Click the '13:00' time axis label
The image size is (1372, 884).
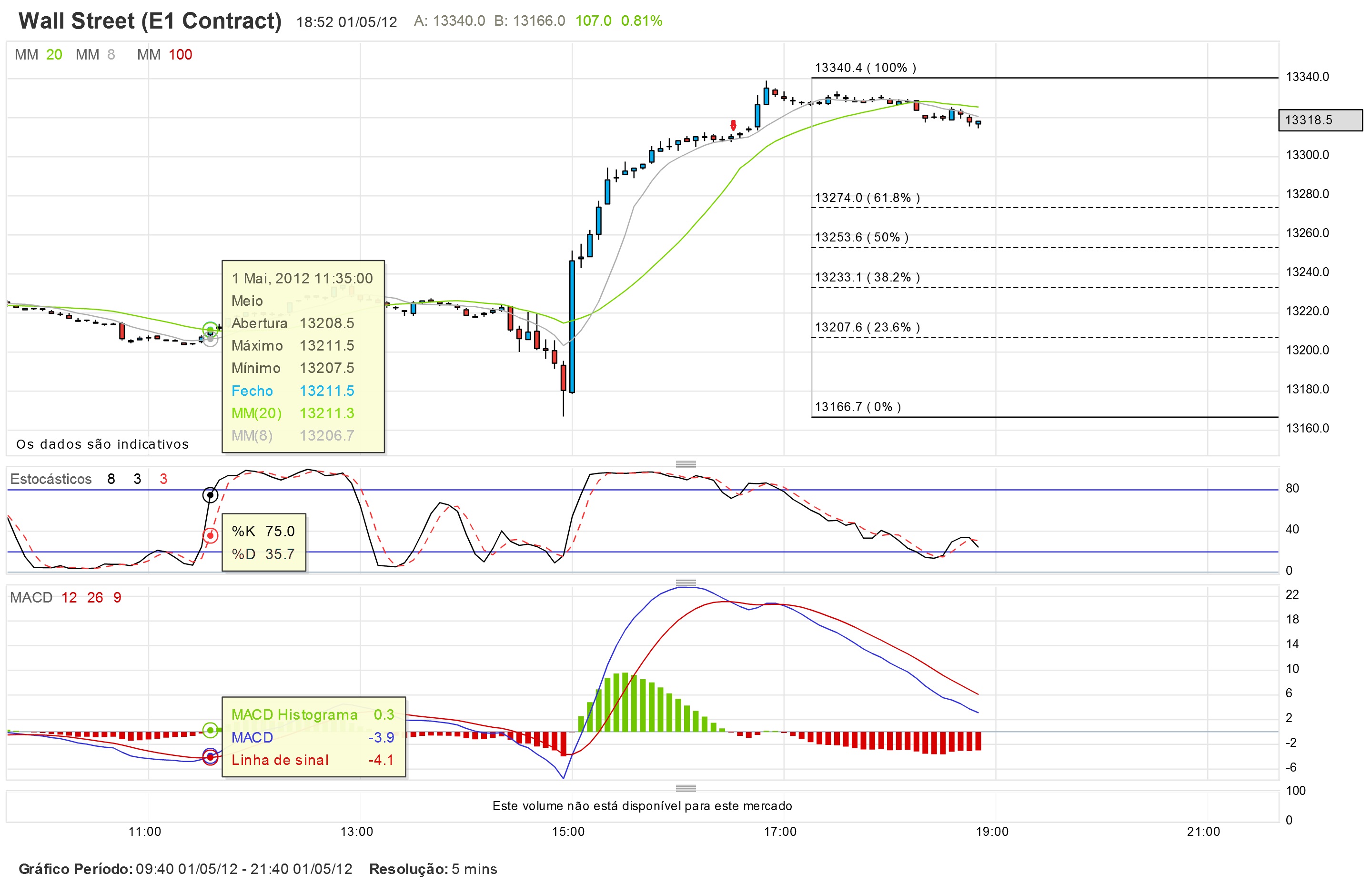(x=356, y=832)
